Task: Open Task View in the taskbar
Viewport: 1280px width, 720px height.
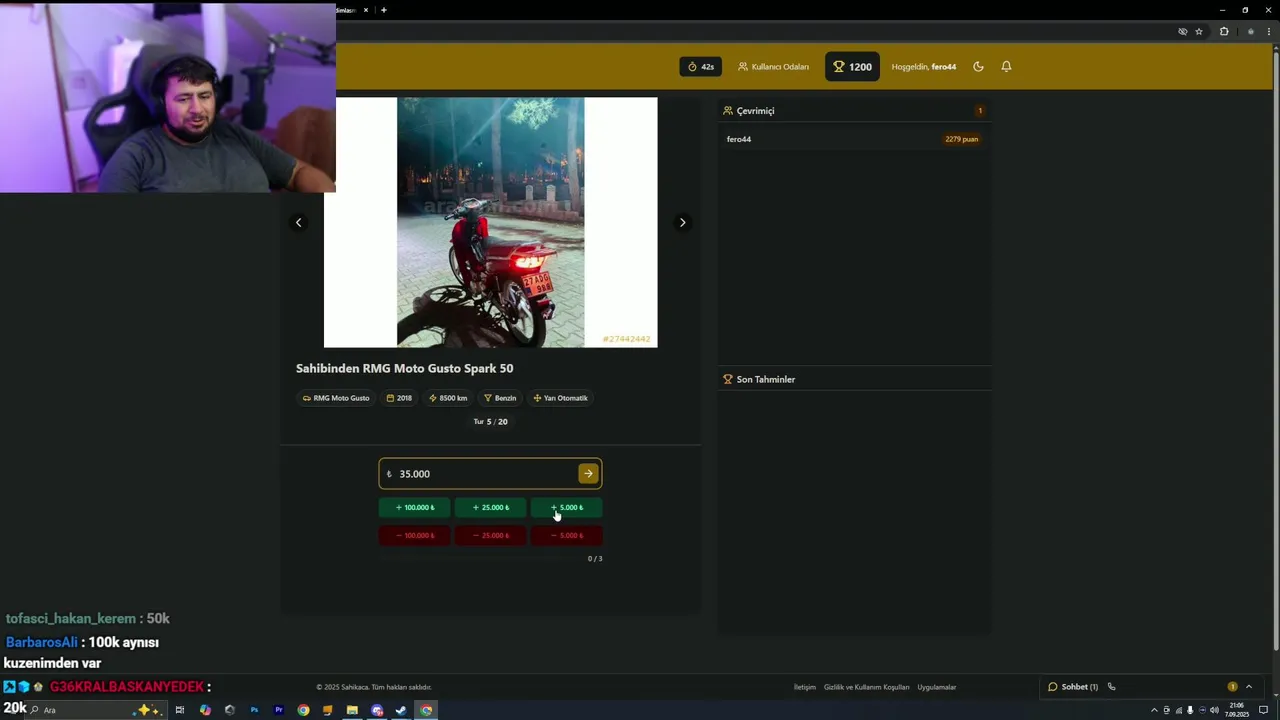Action: pyautogui.click(x=180, y=710)
